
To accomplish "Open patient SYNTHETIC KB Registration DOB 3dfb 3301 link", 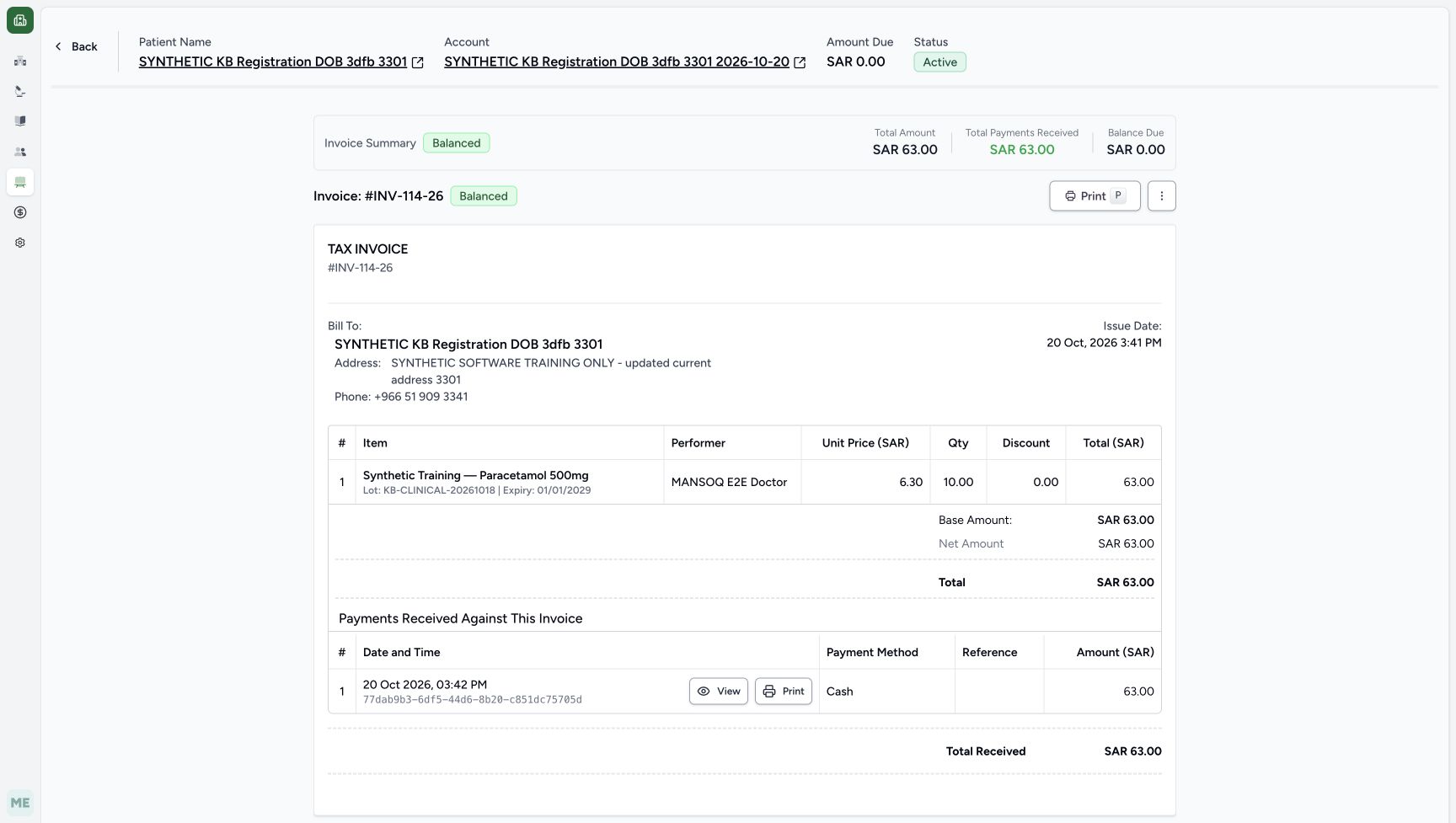I will [x=273, y=61].
